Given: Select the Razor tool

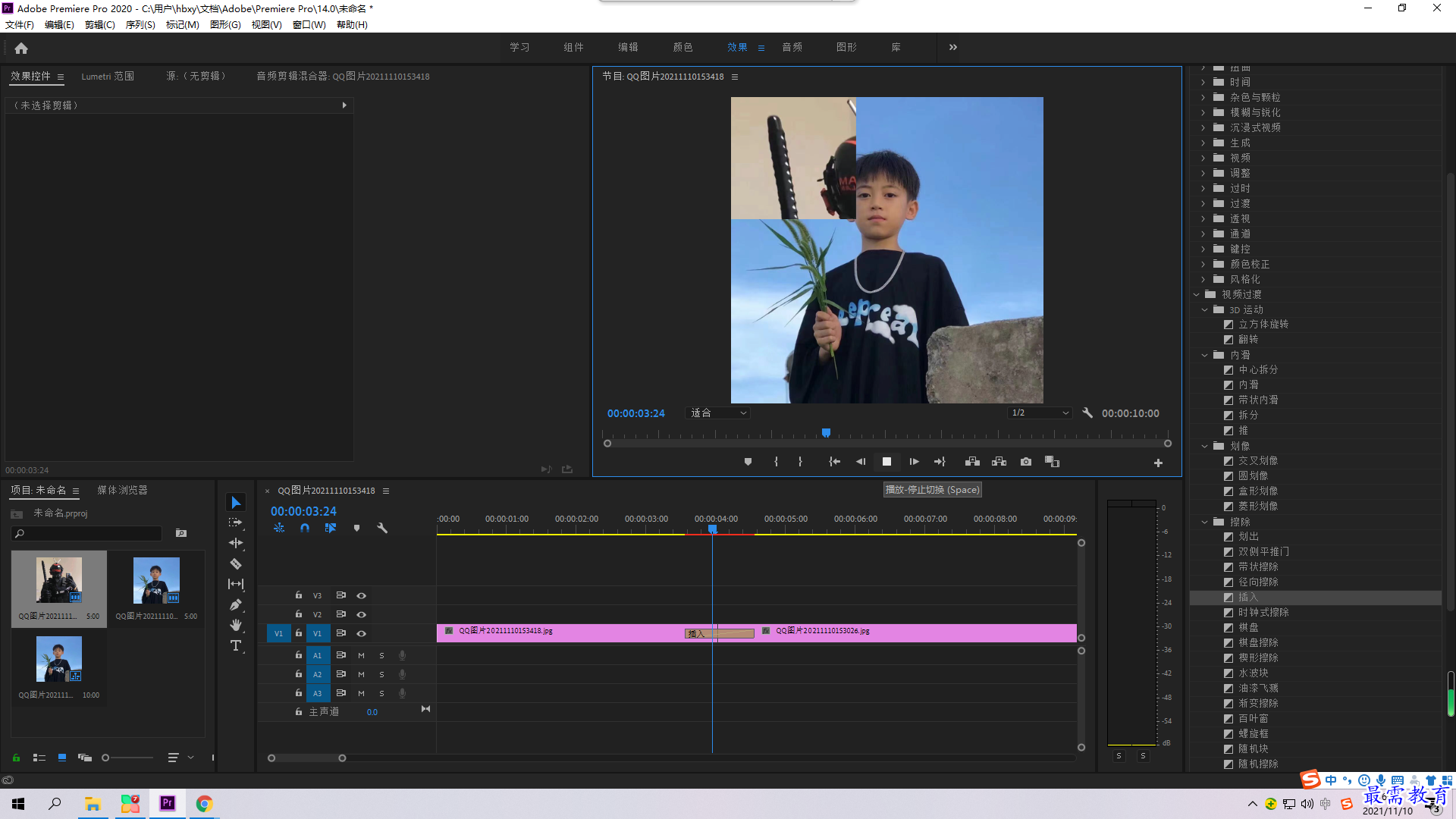Looking at the screenshot, I should (236, 563).
